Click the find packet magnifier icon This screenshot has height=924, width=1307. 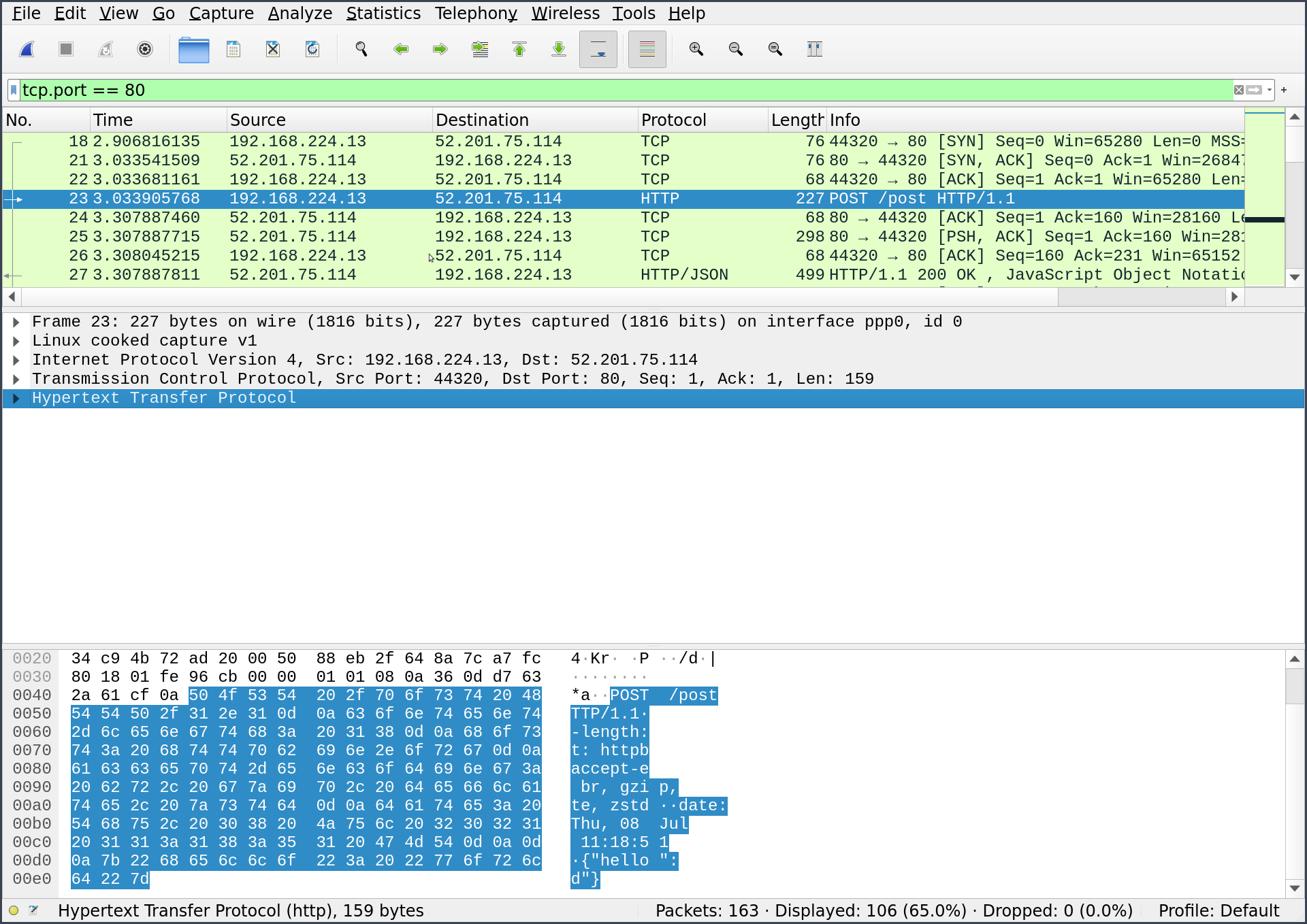[x=361, y=49]
